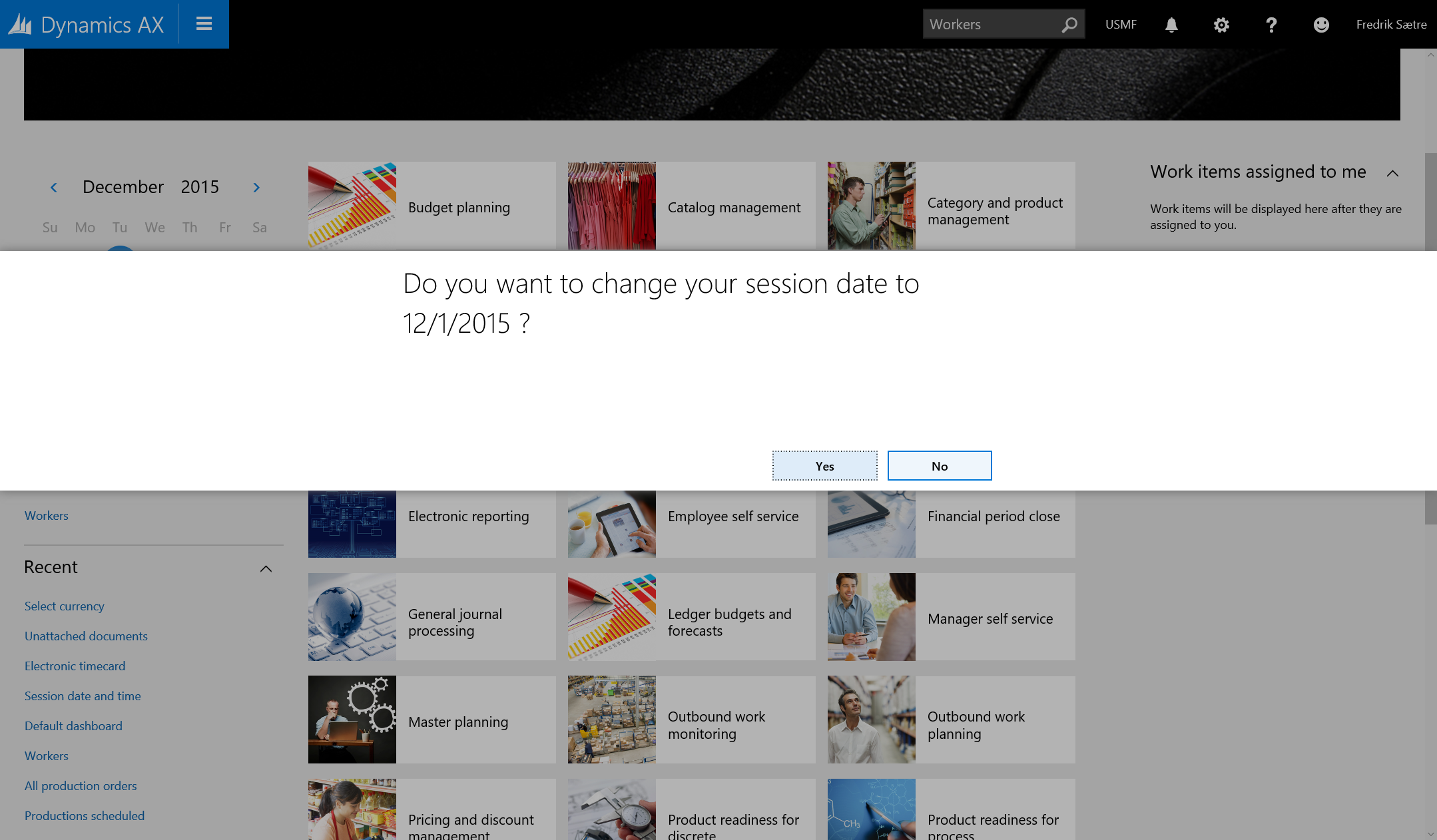The height and width of the screenshot is (840, 1437).
Task: Decline session date change with No
Action: click(939, 466)
